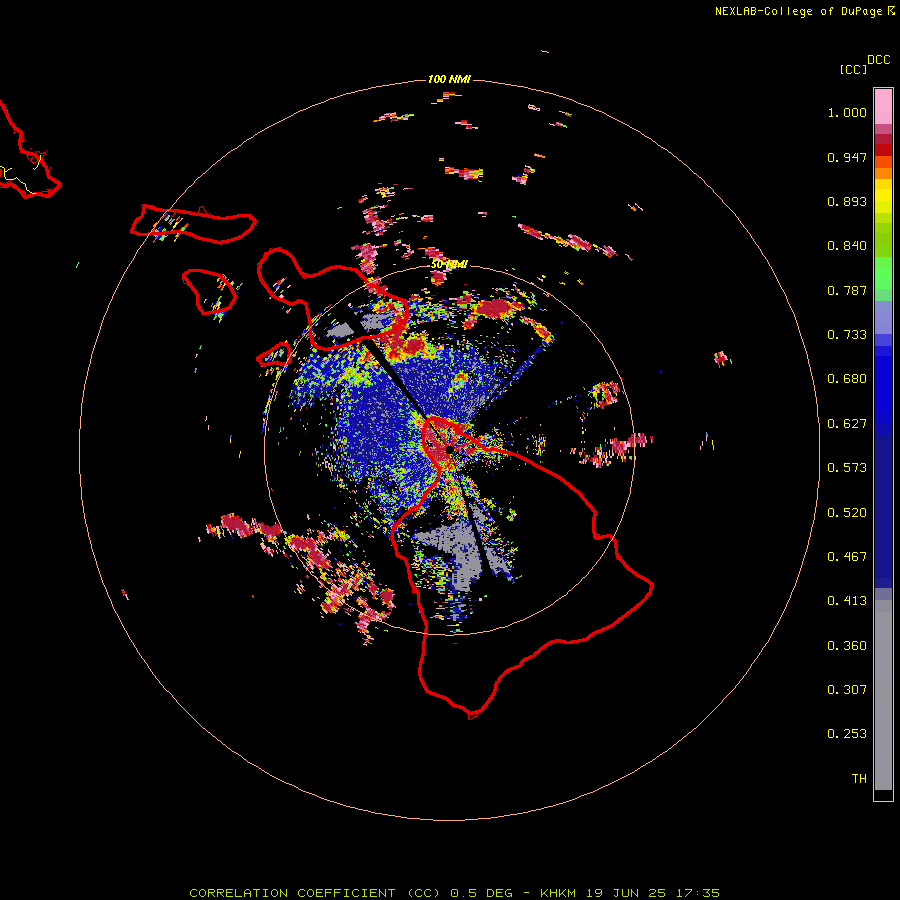Click the 0.360 legend value
This screenshot has width=900, height=900.
click(847, 646)
